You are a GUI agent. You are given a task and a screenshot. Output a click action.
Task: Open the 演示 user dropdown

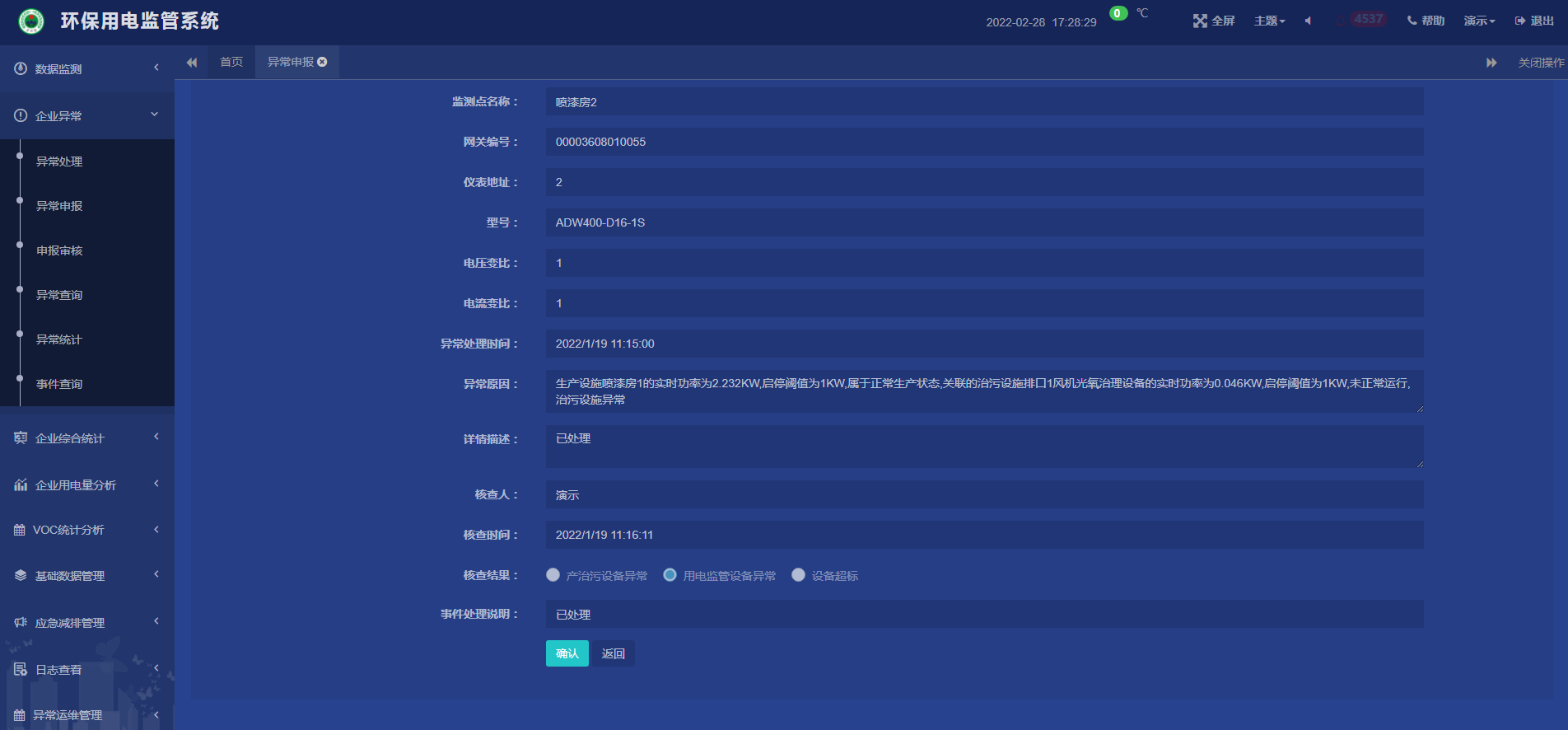tap(1479, 21)
